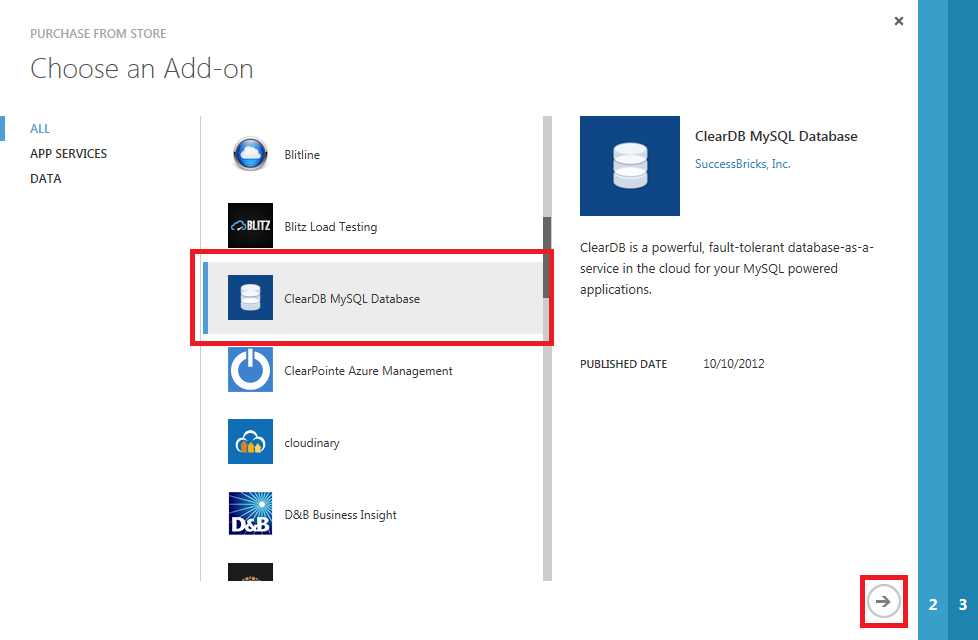Jump to step 2 of the wizard
This screenshot has width=978, height=640.
tap(932, 604)
